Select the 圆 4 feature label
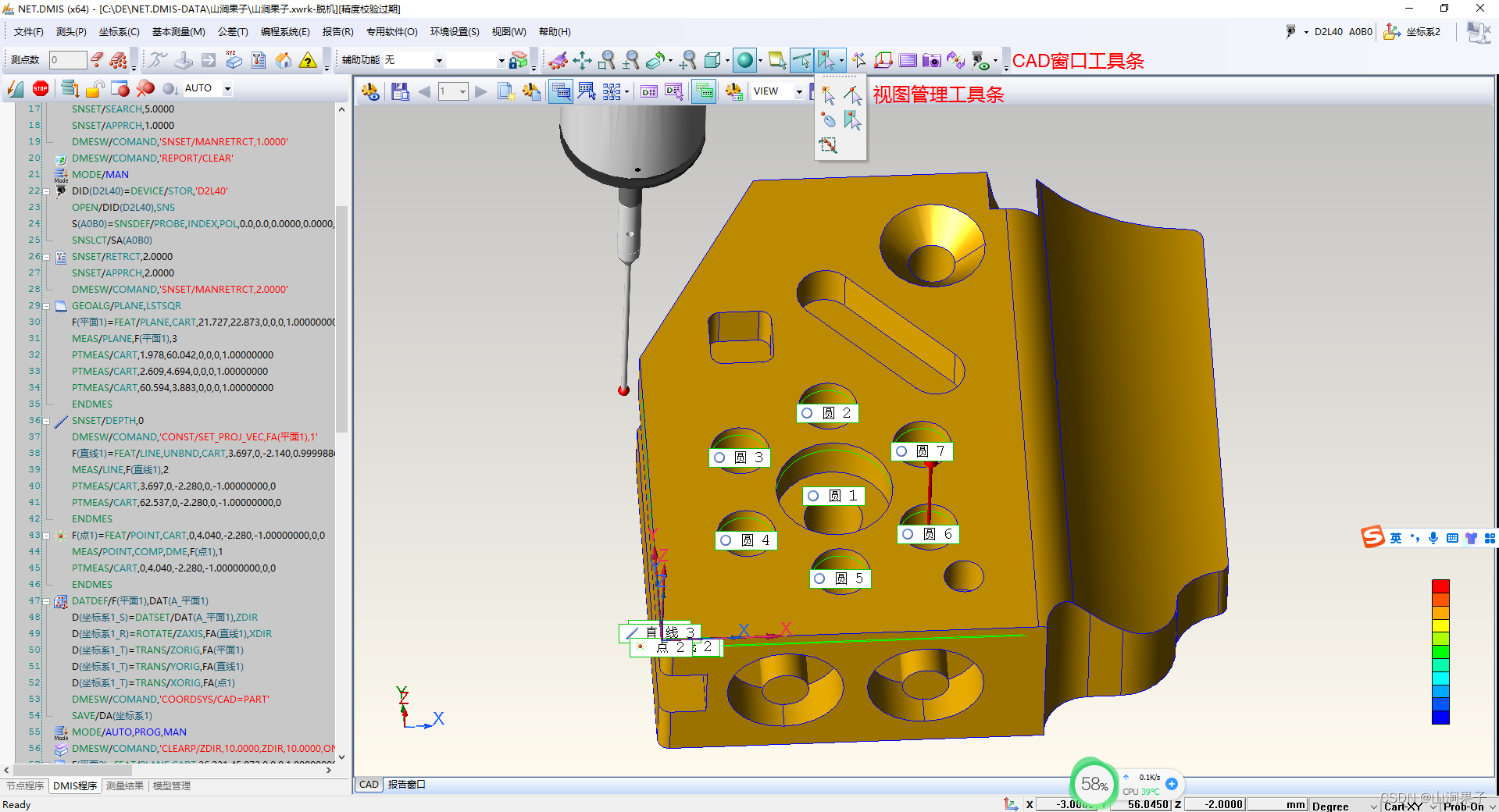 coord(746,540)
